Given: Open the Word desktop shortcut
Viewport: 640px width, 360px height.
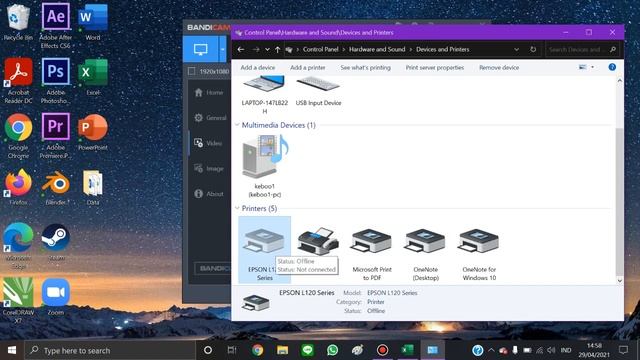Looking at the screenshot, I should 93,21.
